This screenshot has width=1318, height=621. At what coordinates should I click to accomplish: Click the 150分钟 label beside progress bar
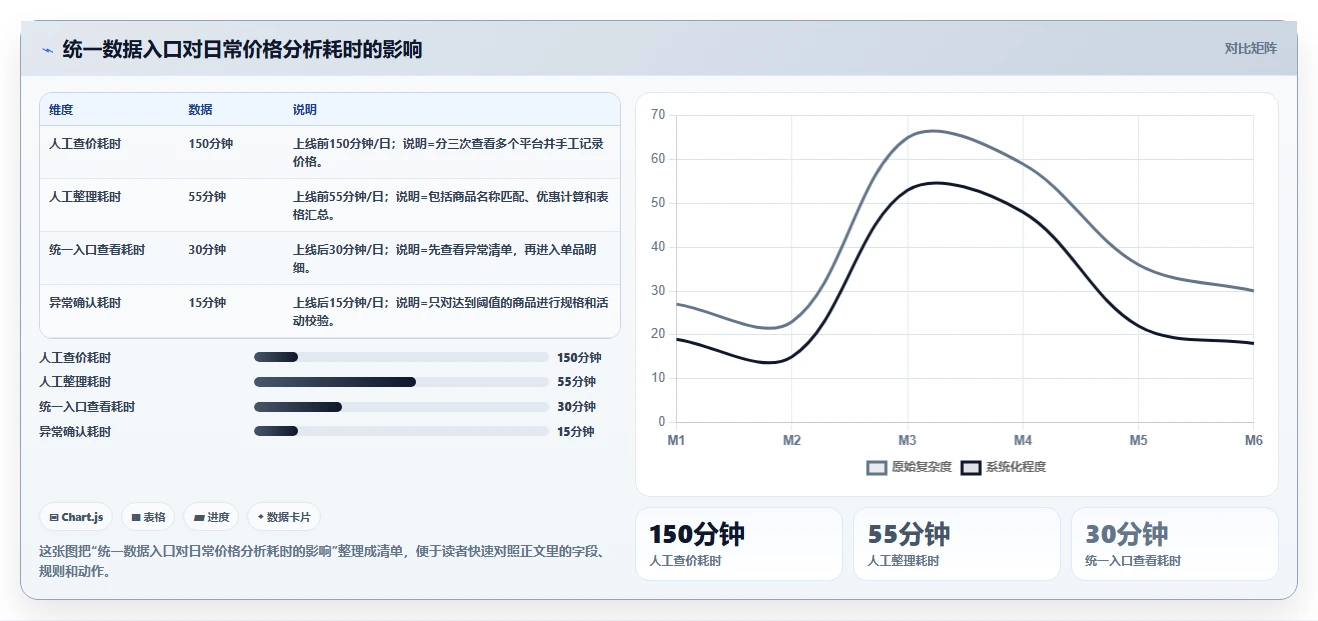coord(579,357)
